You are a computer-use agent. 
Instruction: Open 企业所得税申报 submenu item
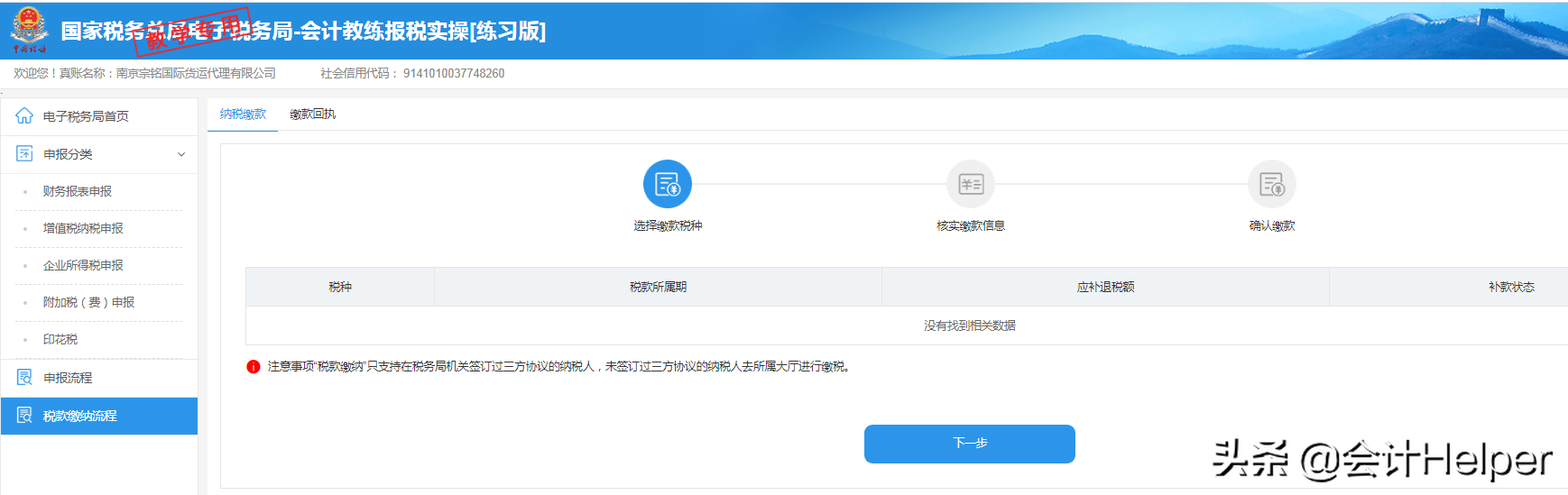tap(83, 265)
